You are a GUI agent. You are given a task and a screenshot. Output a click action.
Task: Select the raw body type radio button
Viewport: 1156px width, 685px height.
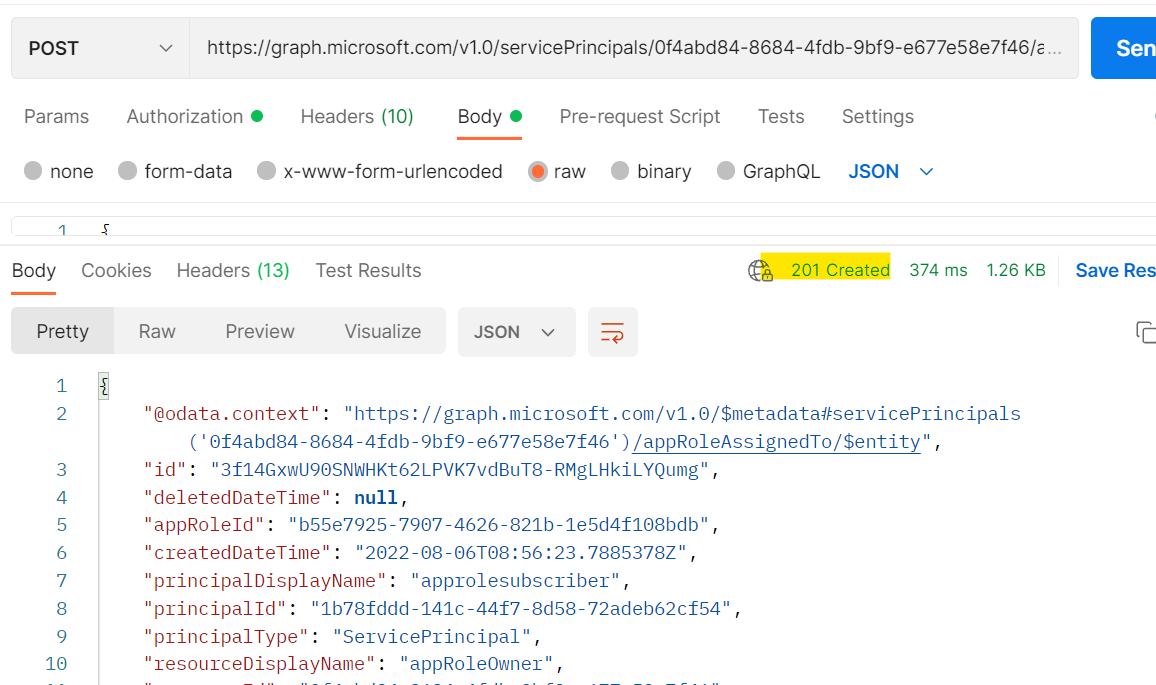click(538, 171)
